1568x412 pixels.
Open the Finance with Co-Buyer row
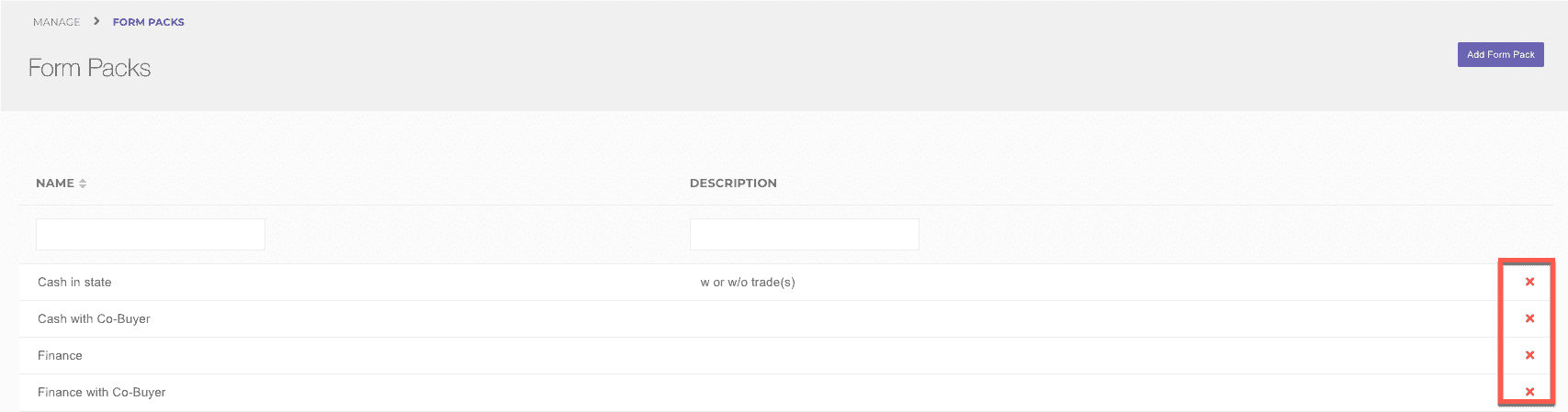pos(101,393)
